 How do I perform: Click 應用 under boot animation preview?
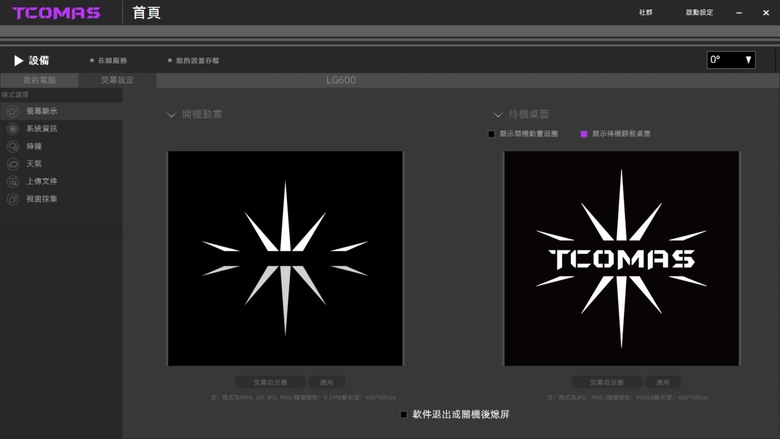coord(326,382)
